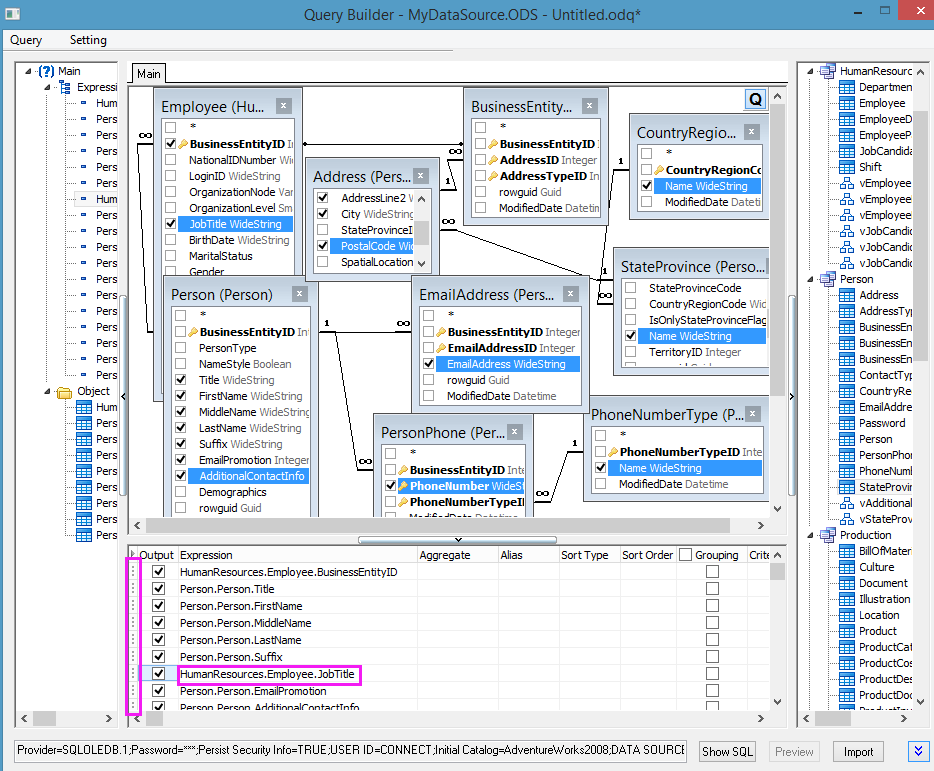Select the Location table under Production
The image size is (934, 771).
[x=879, y=615]
